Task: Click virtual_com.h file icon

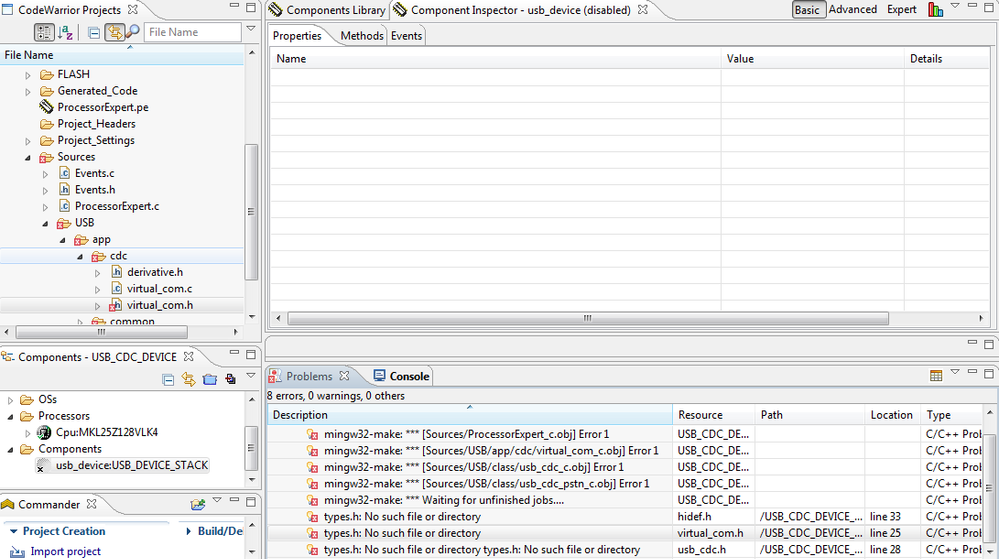Action: click(x=115, y=305)
